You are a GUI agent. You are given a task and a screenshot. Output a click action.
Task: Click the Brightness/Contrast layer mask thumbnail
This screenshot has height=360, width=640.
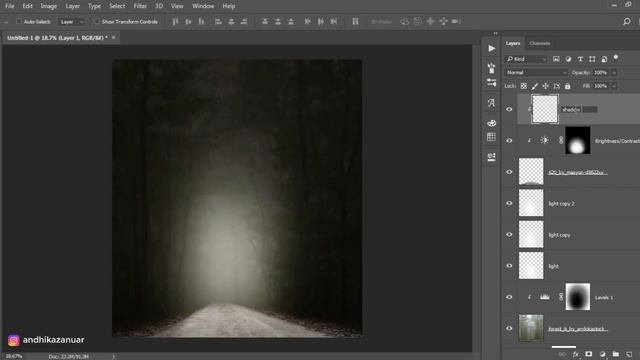(x=578, y=140)
